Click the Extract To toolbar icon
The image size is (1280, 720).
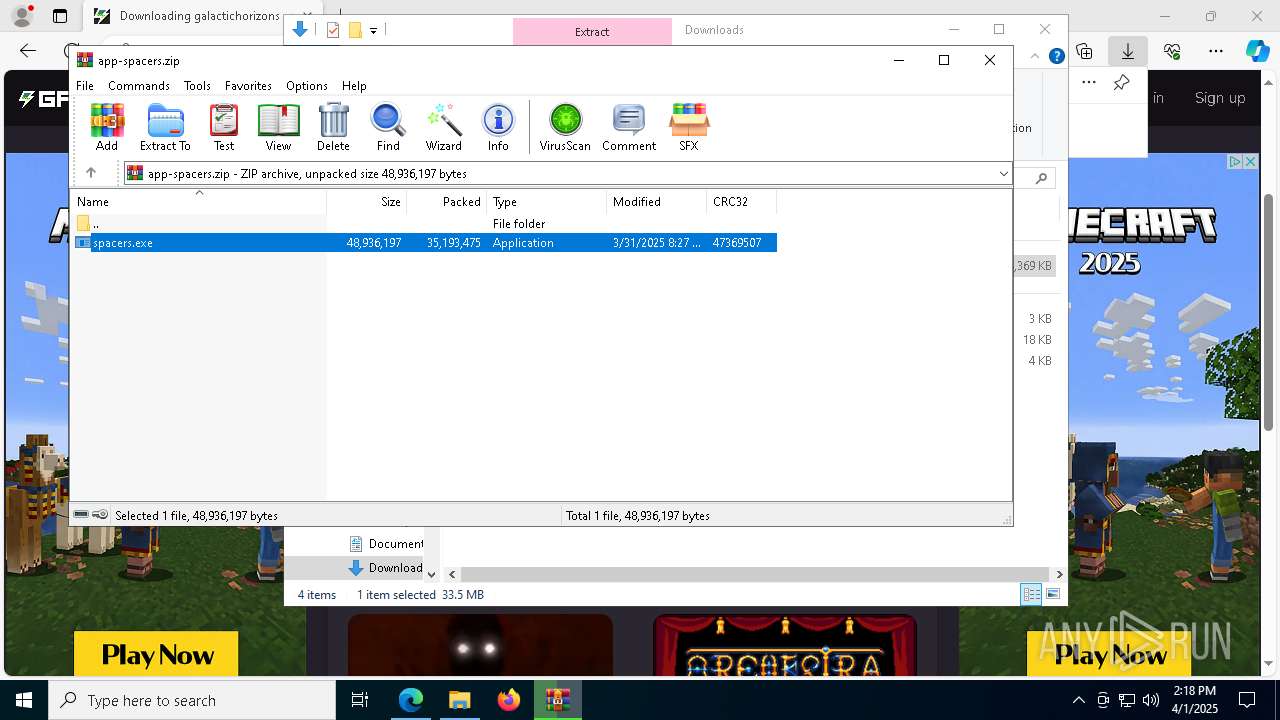coord(165,127)
